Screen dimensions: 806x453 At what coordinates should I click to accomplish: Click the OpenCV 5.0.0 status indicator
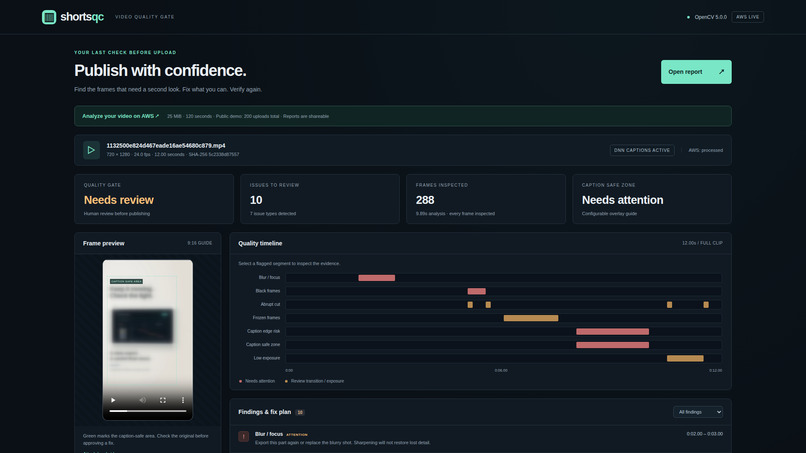(707, 17)
